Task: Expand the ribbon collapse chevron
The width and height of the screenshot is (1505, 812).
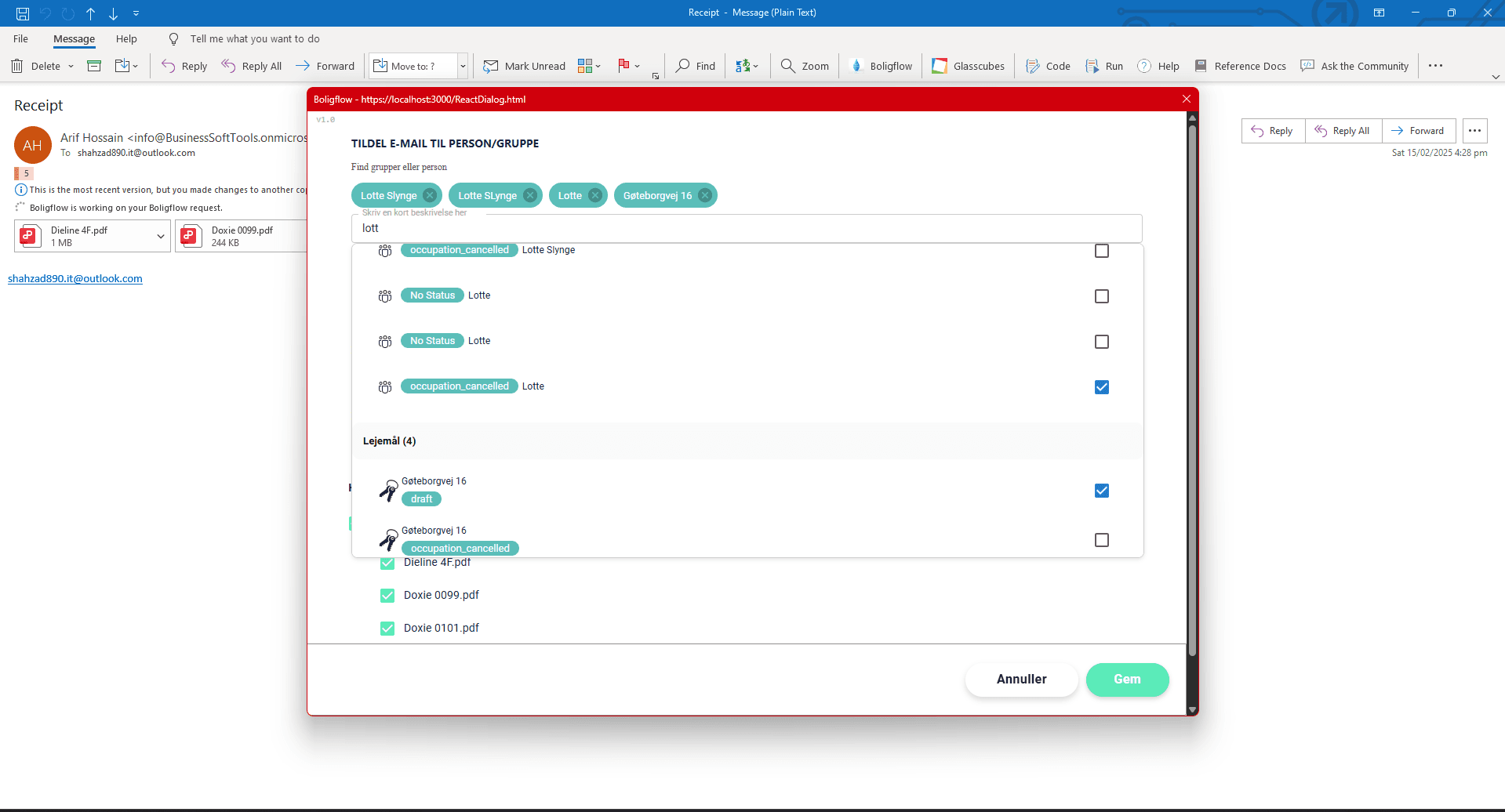Action: (x=1495, y=77)
